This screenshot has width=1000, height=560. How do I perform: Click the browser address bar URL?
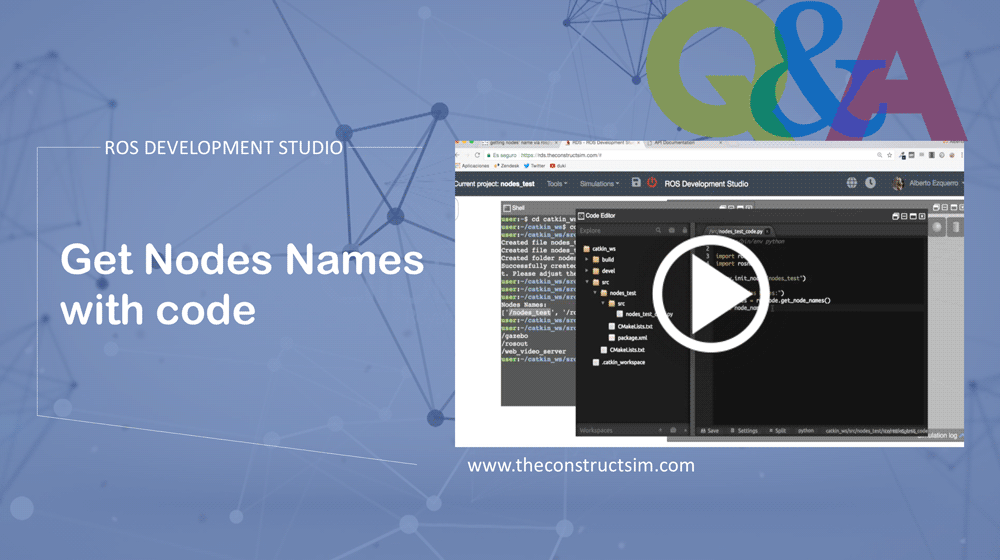click(560, 155)
